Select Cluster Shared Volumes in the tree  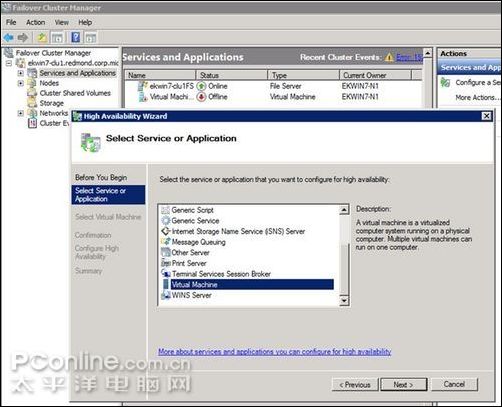click(x=75, y=93)
